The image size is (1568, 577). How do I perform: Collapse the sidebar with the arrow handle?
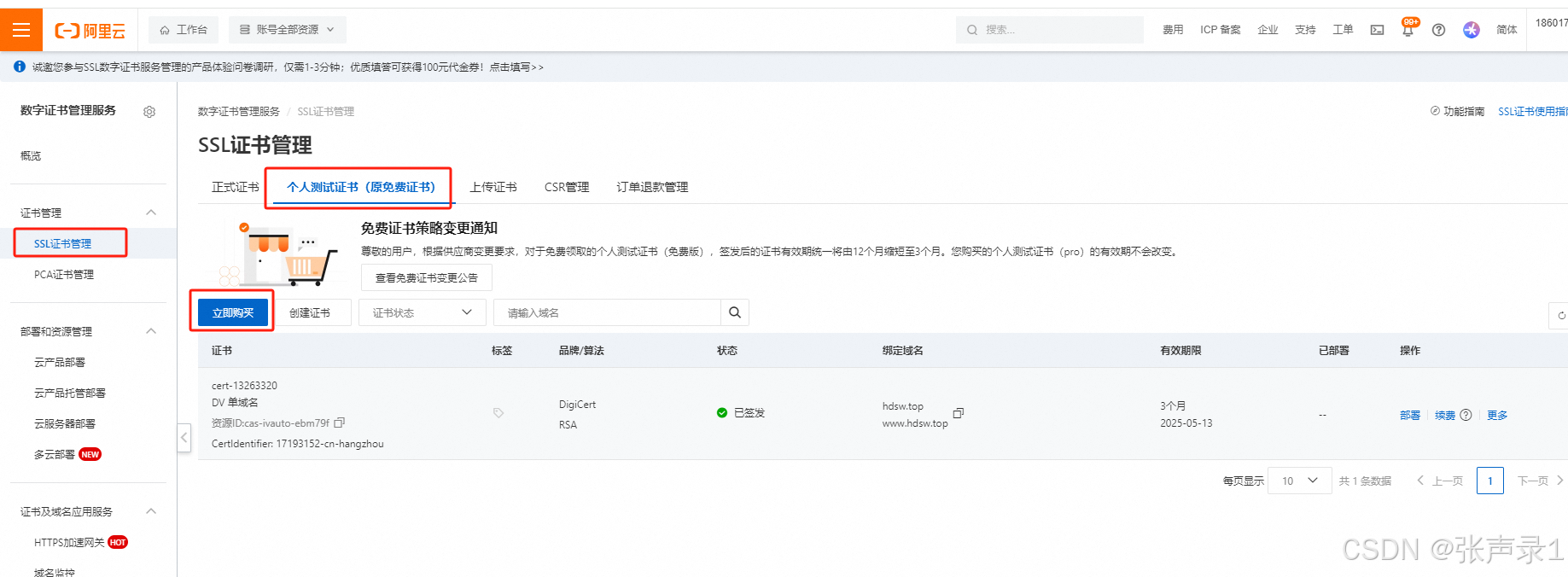[184, 438]
